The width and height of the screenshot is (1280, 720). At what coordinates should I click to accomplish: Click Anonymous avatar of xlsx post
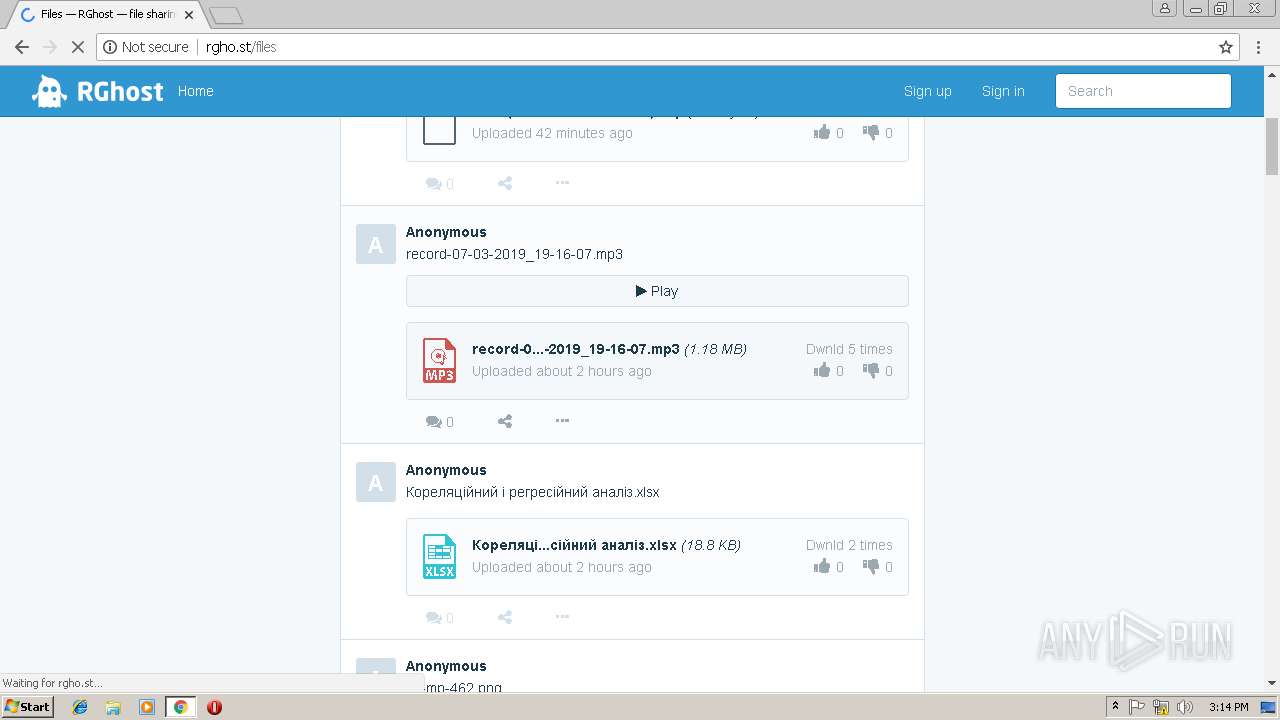[376, 482]
